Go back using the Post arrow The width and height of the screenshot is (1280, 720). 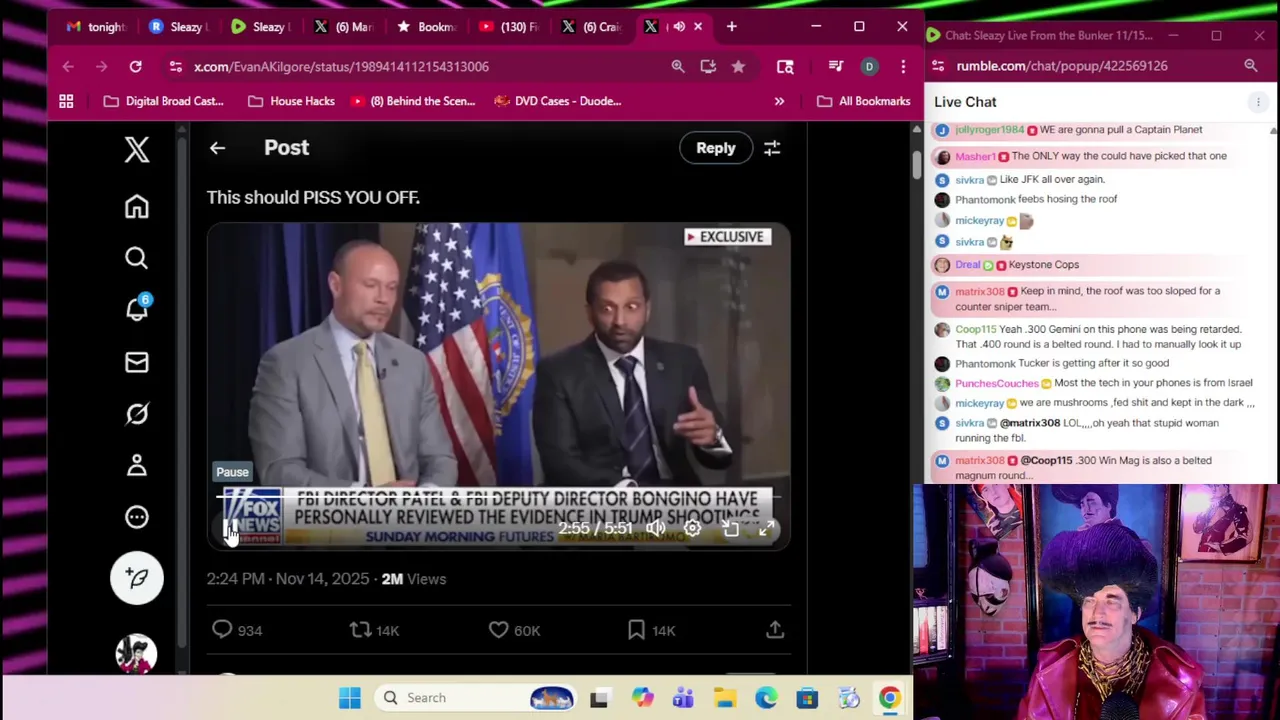click(217, 148)
